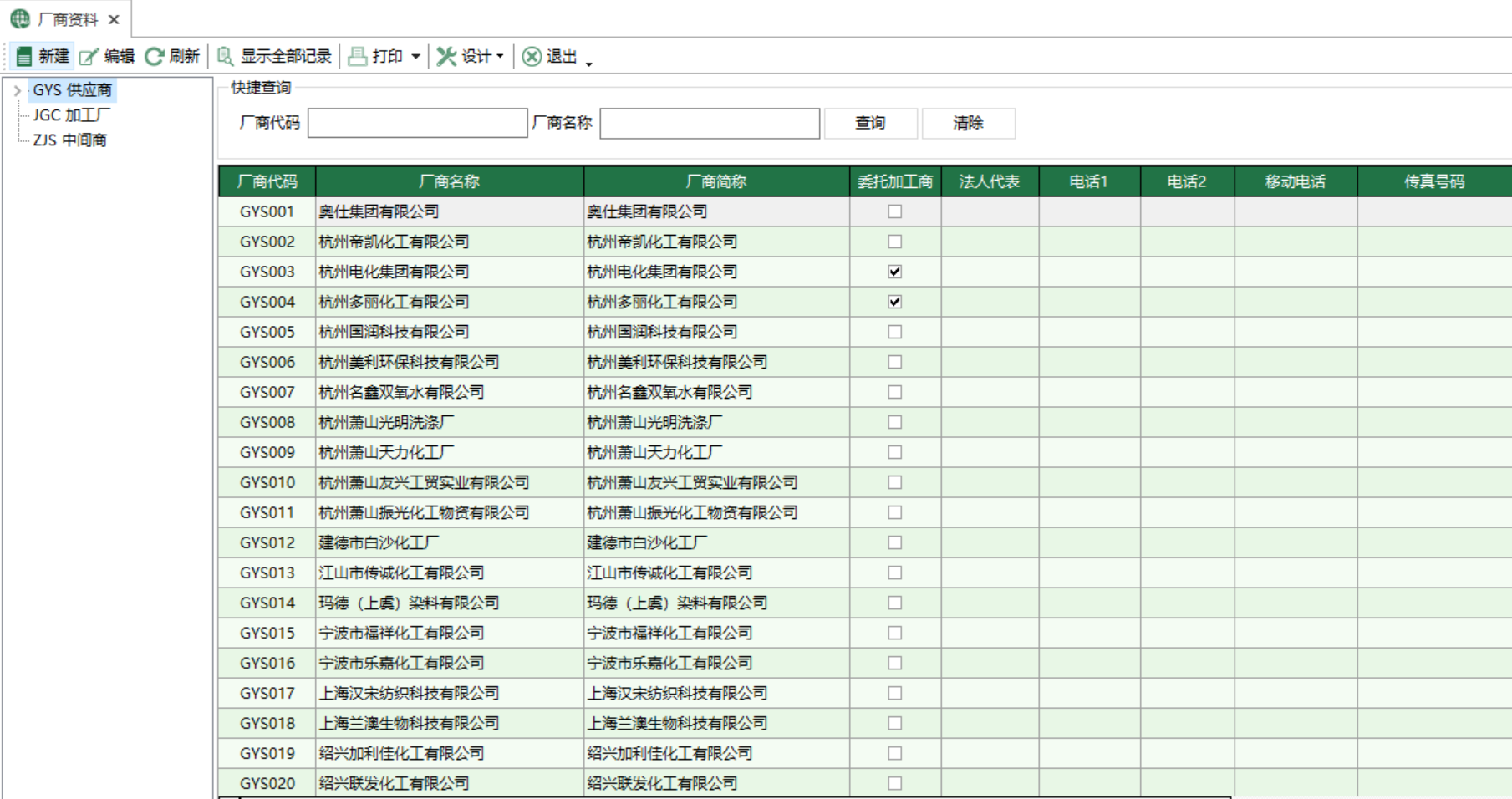The image size is (1512, 799).
Task: Click the 厂商代码 search input field
Action: pyautogui.click(x=417, y=123)
